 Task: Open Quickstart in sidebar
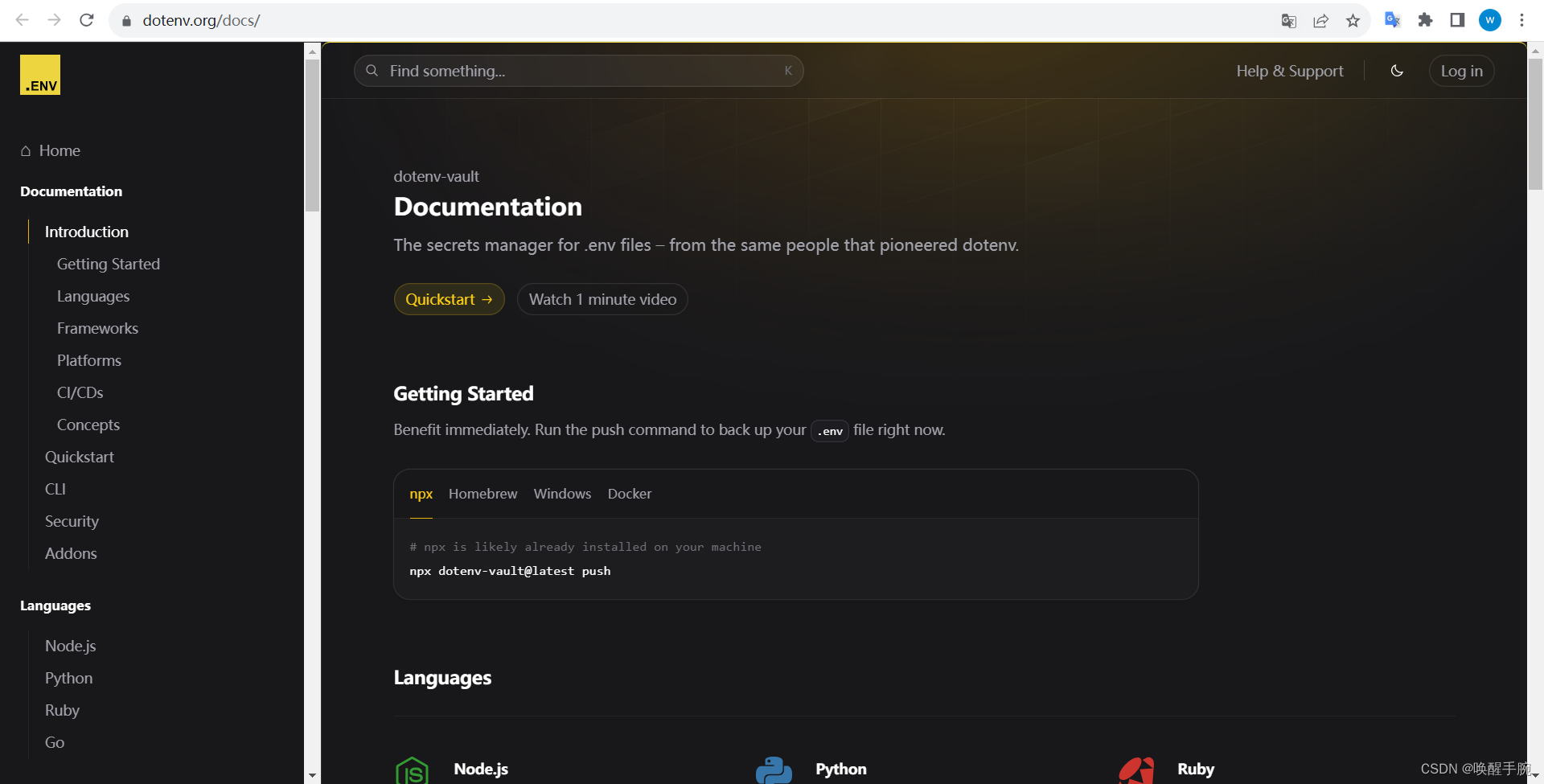[x=80, y=457]
